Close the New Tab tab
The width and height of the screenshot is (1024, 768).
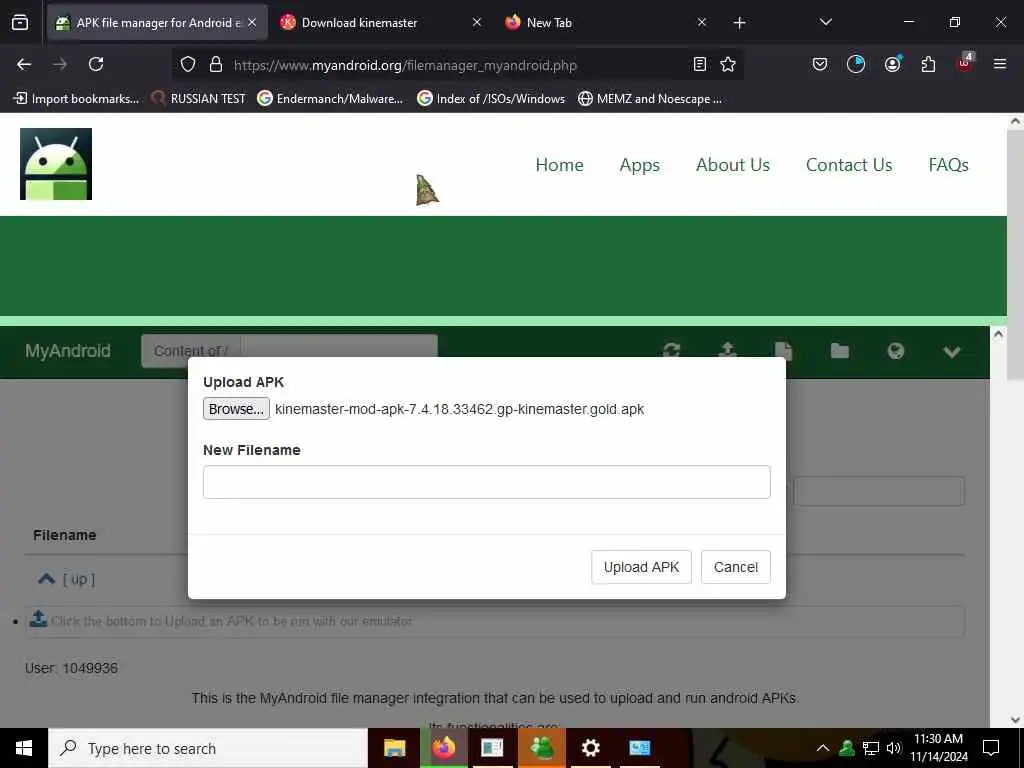[701, 22]
